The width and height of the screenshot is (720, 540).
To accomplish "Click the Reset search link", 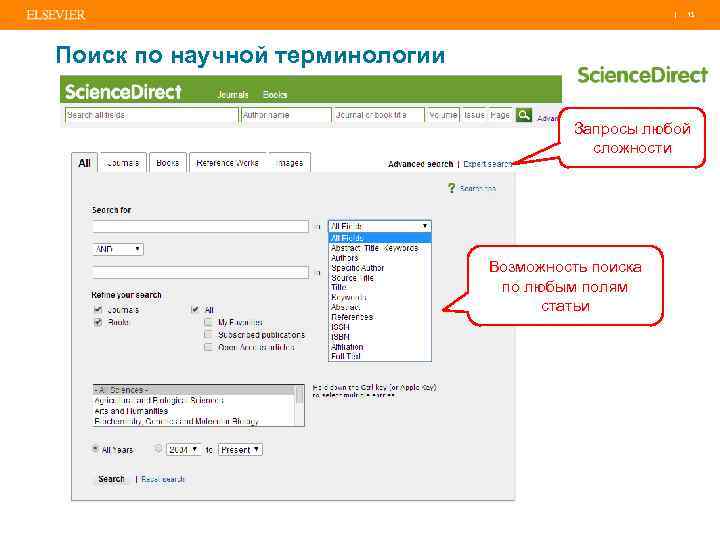I will pyautogui.click(x=163, y=479).
